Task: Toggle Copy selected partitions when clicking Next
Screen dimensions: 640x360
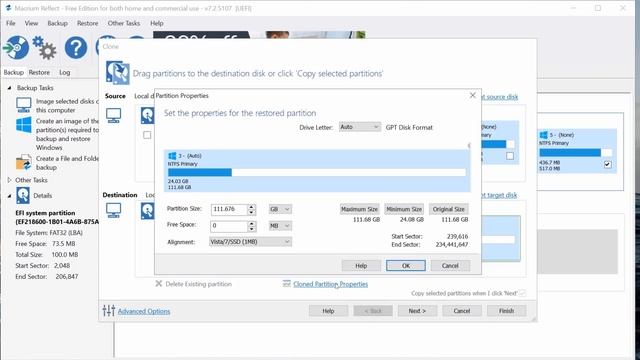Action: click(522, 293)
